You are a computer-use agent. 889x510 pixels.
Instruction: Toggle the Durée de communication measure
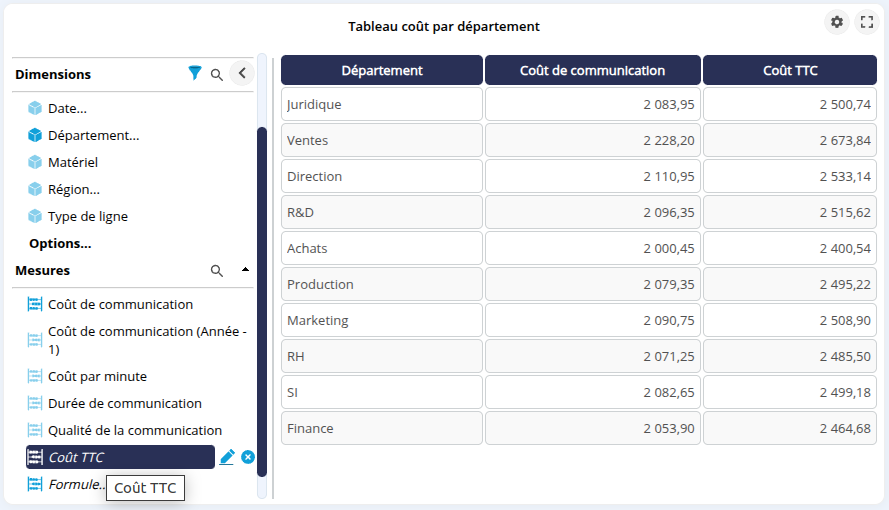click(x=124, y=403)
